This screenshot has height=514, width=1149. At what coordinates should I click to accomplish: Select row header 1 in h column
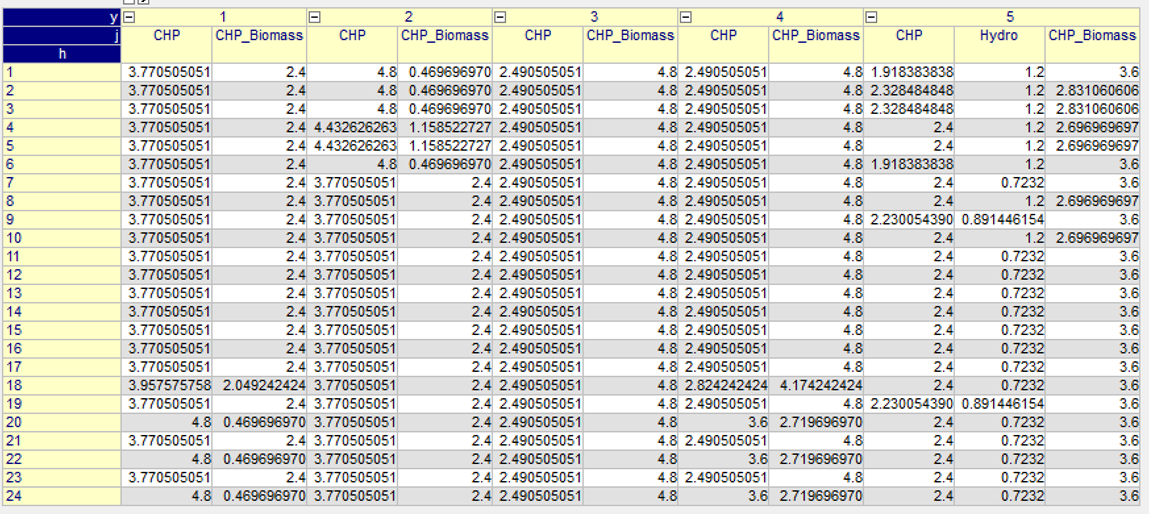click(x=61, y=72)
